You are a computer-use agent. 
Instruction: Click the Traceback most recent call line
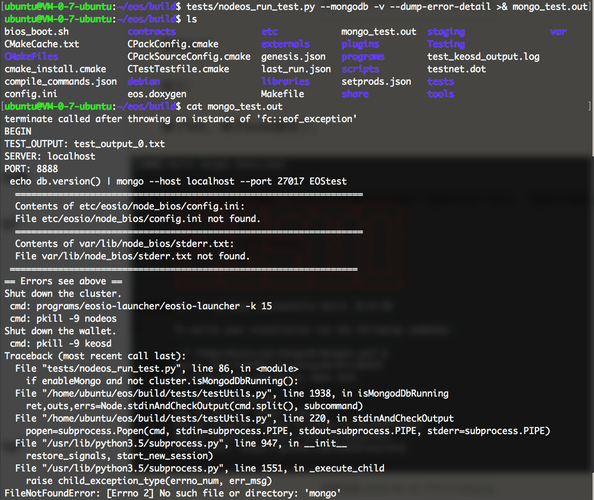coord(95,356)
